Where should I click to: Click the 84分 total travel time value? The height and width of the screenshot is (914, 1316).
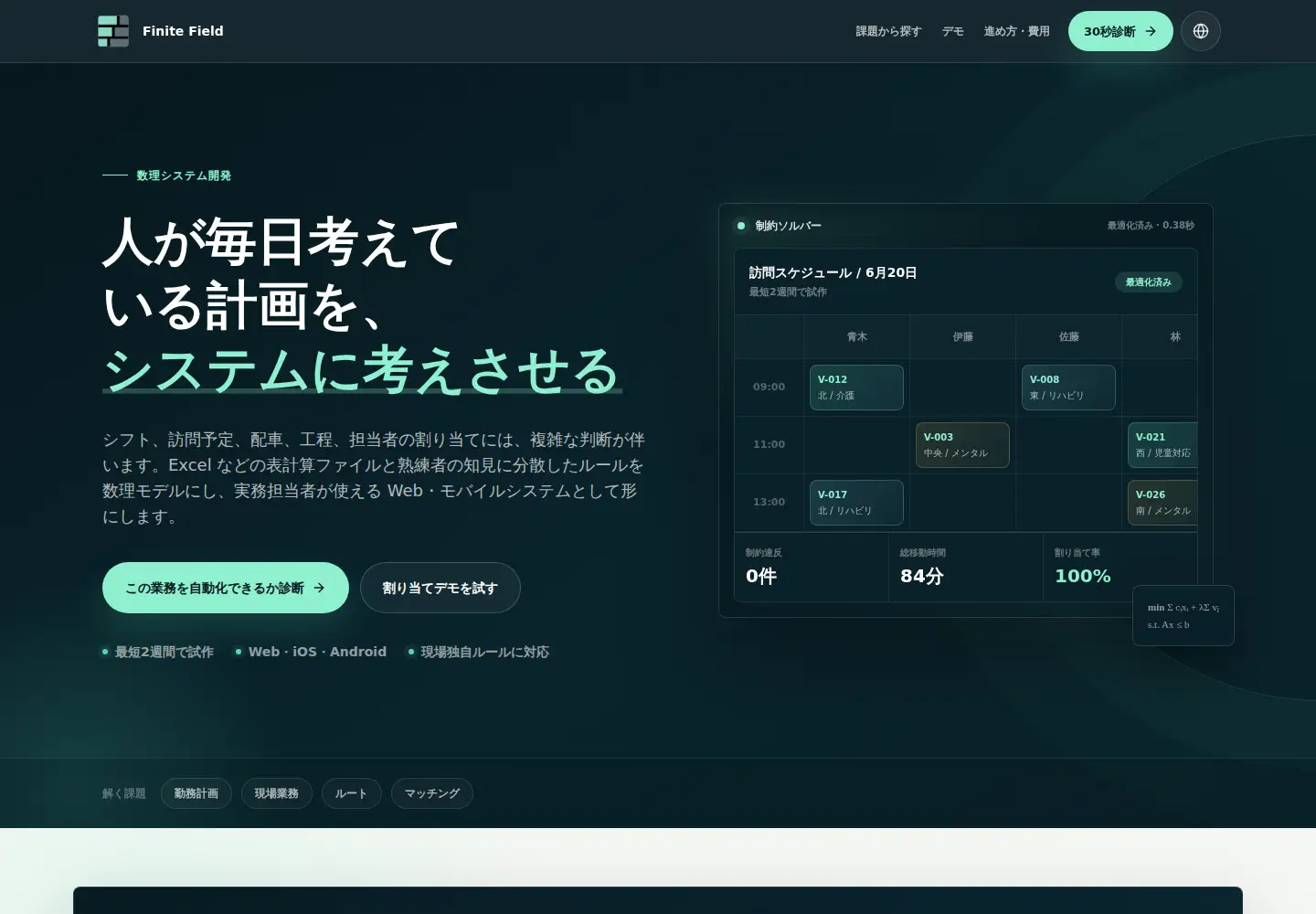920,576
